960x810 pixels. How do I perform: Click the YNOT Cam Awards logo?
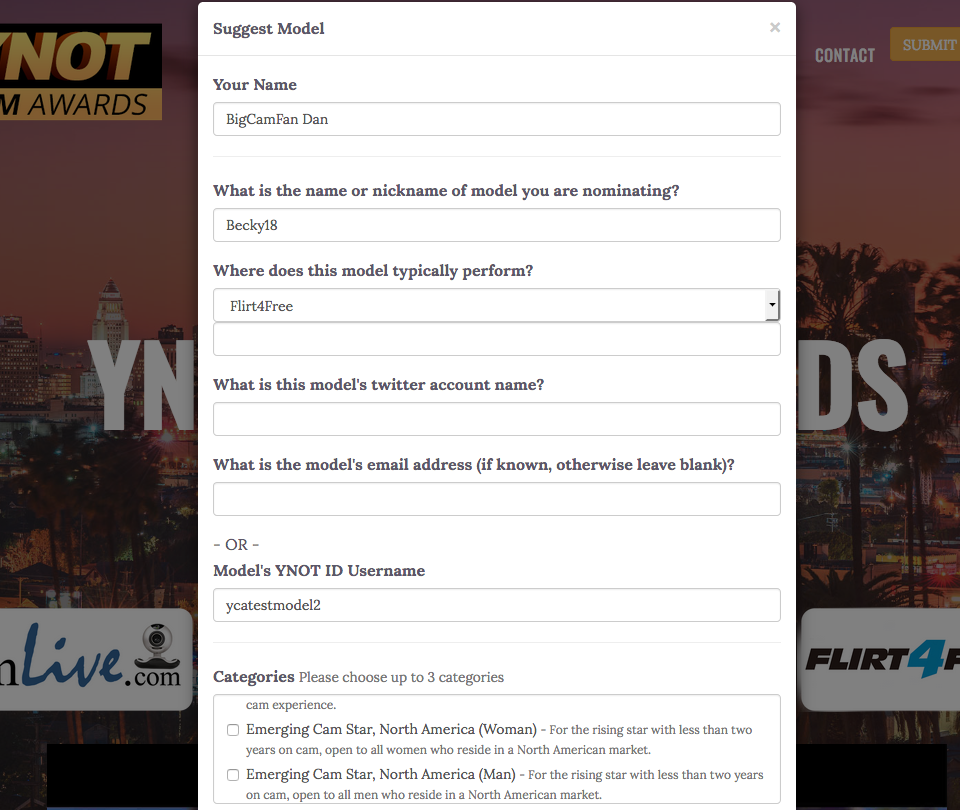80,72
